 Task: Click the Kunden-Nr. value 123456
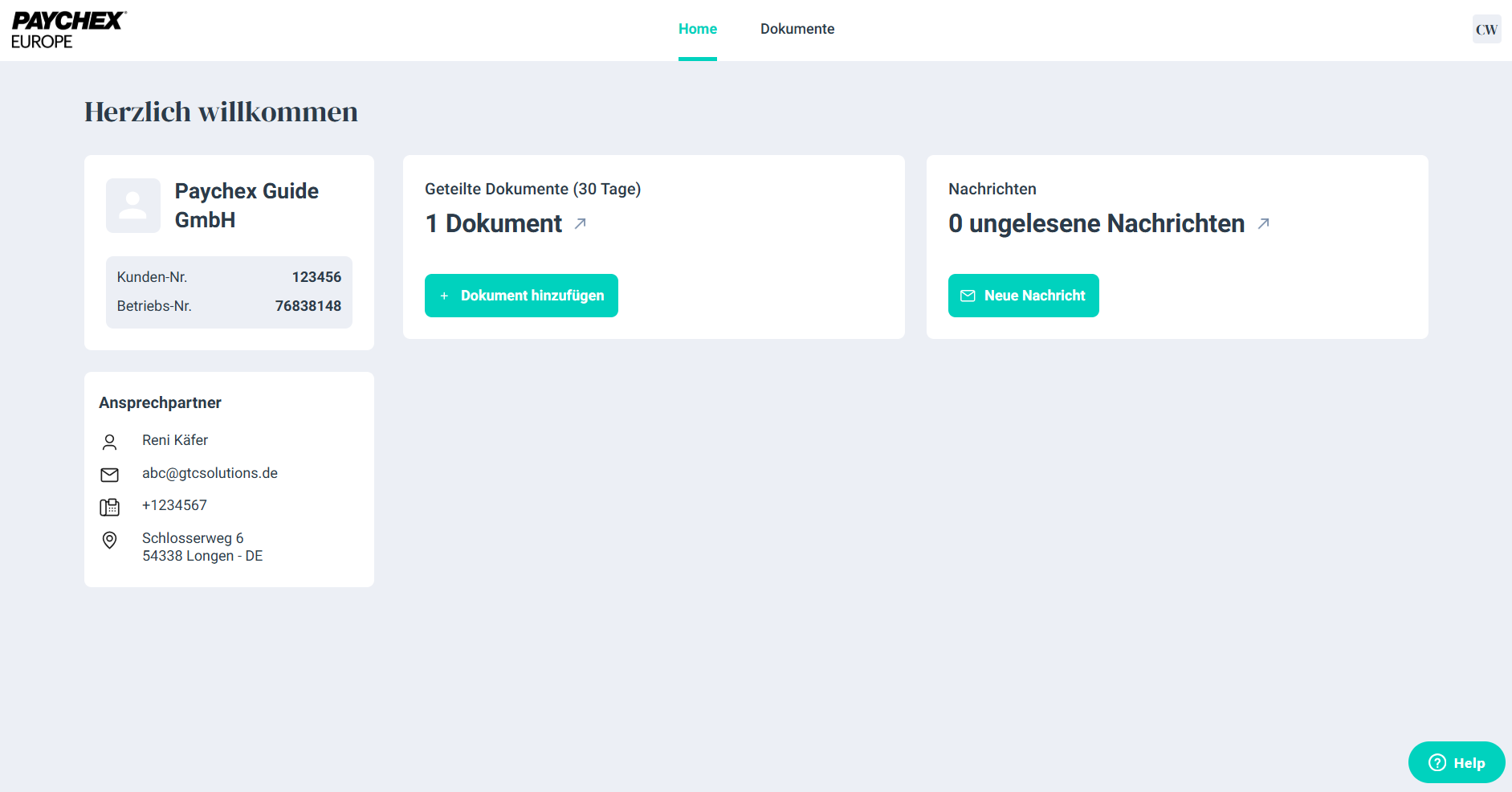[316, 277]
